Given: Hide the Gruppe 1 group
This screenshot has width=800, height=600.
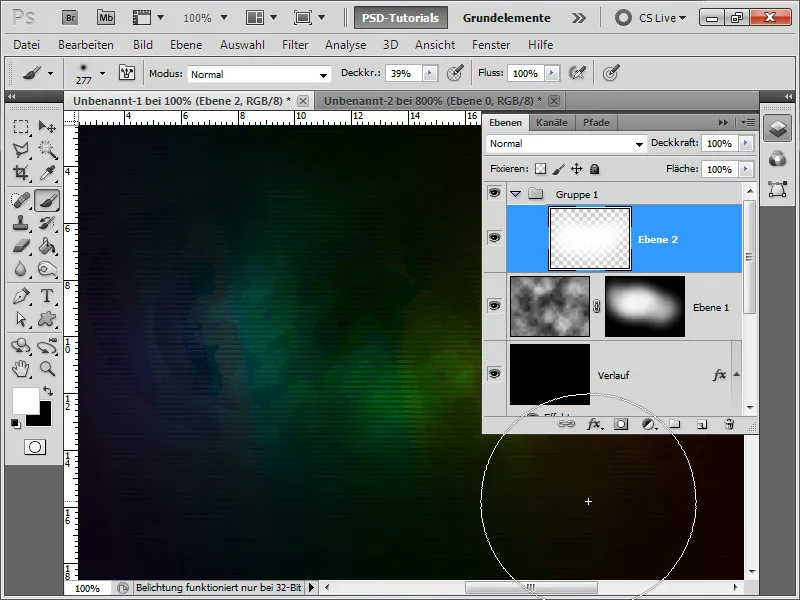Looking at the screenshot, I should click(x=494, y=193).
